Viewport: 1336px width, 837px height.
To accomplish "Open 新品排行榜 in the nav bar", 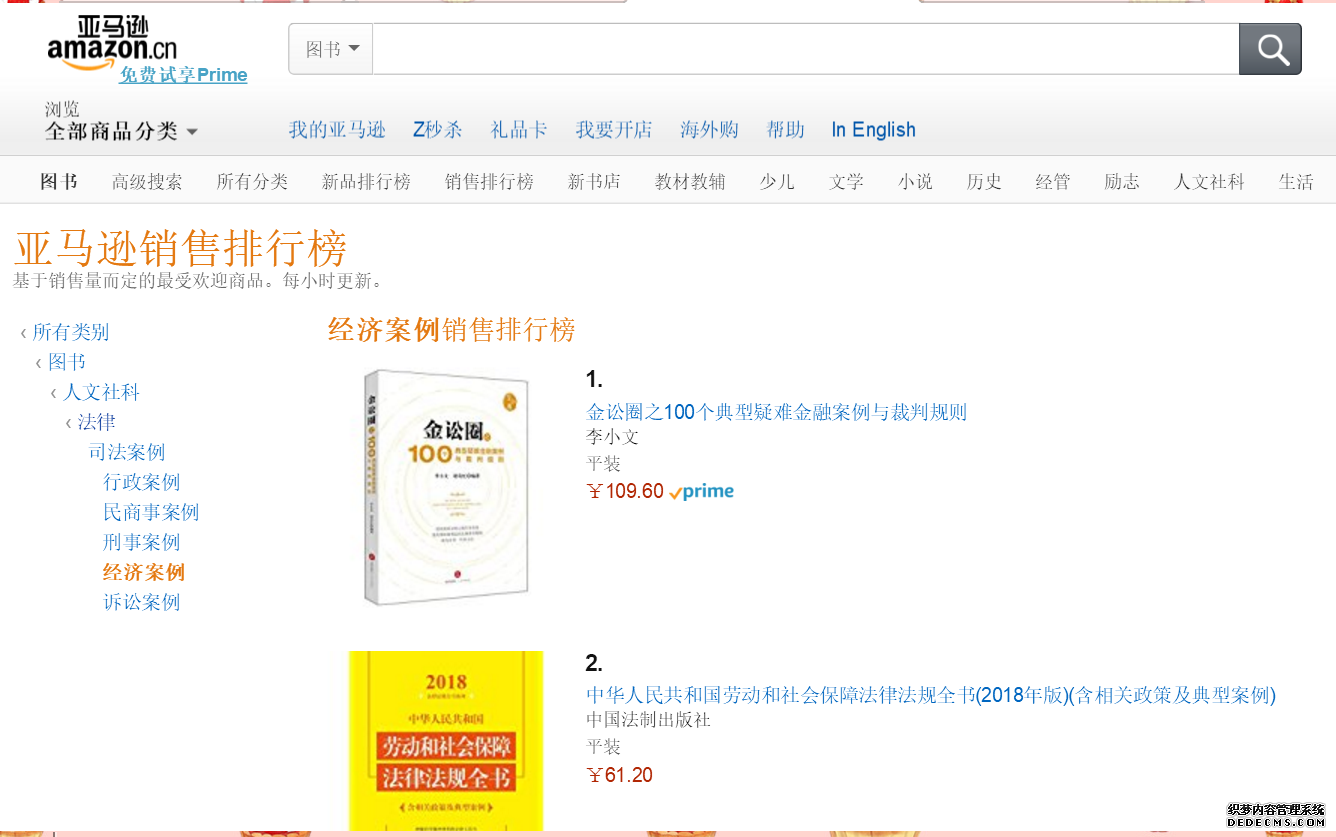I will pyautogui.click(x=366, y=181).
